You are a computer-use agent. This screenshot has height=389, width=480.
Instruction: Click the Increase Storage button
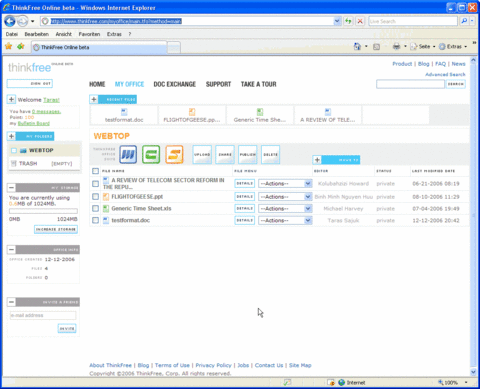(x=56, y=229)
